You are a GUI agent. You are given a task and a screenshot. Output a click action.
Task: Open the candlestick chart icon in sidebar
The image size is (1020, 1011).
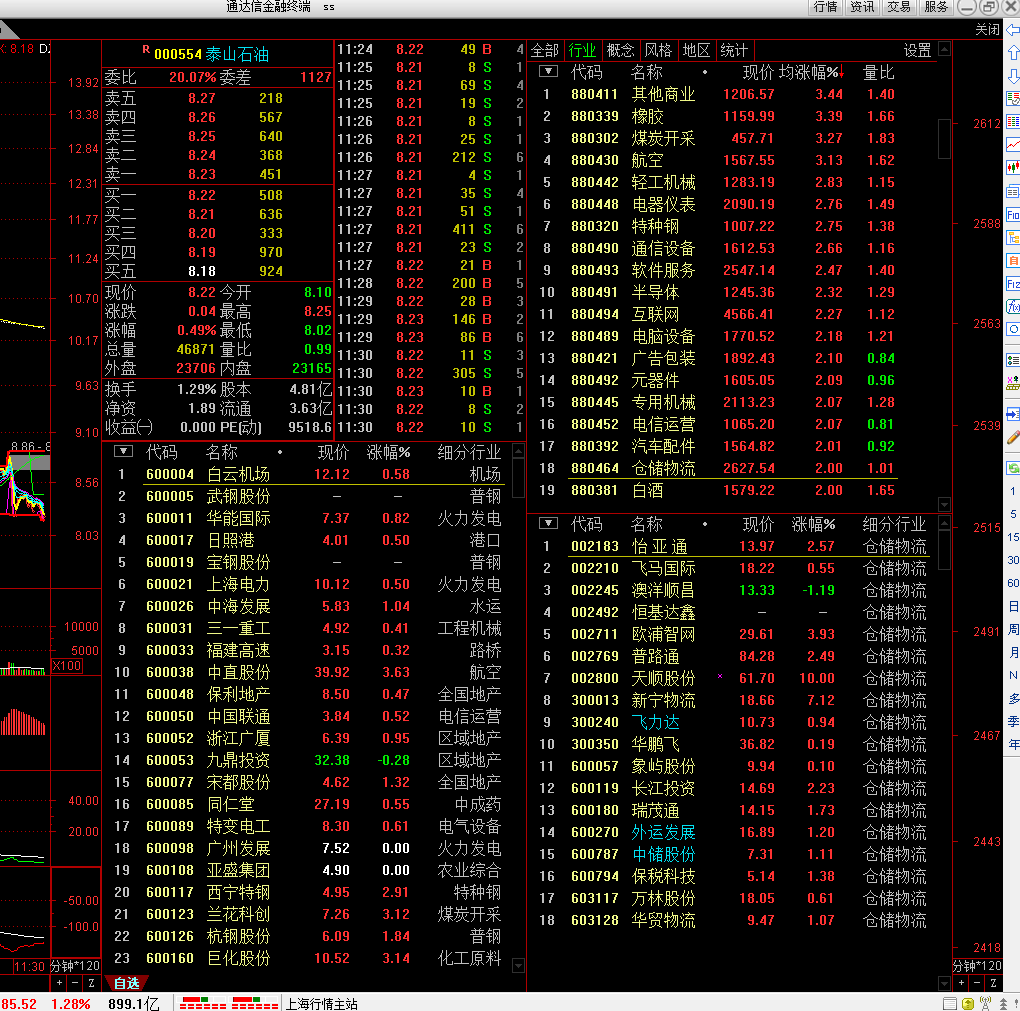tap(1012, 167)
